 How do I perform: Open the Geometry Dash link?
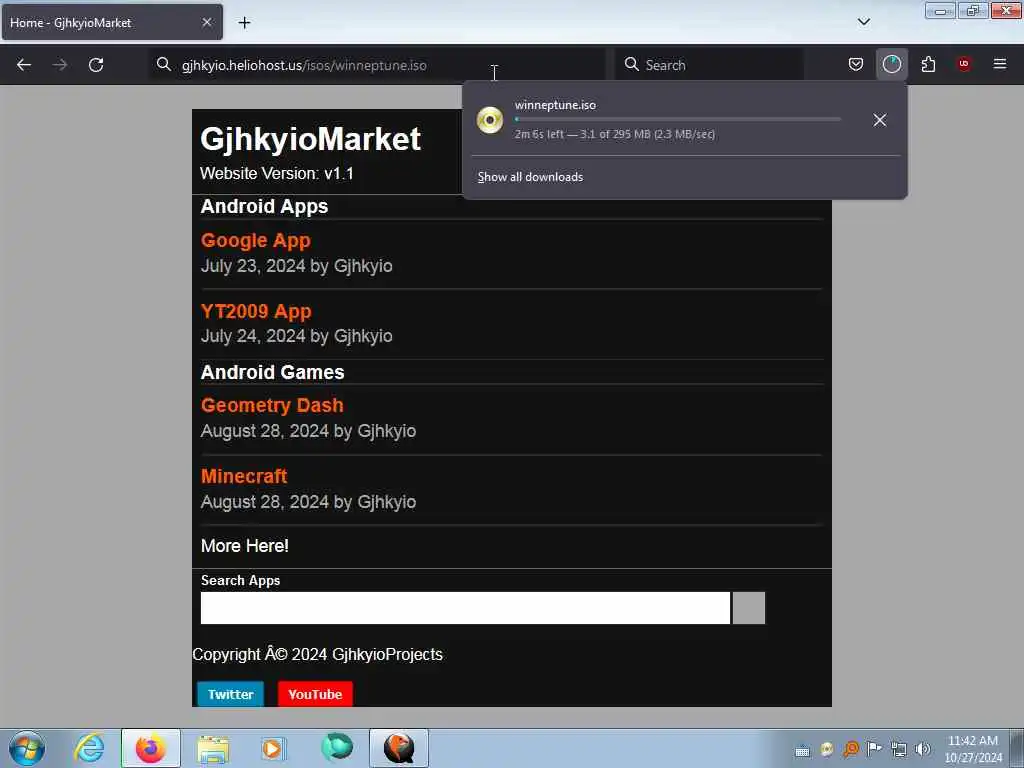(272, 406)
